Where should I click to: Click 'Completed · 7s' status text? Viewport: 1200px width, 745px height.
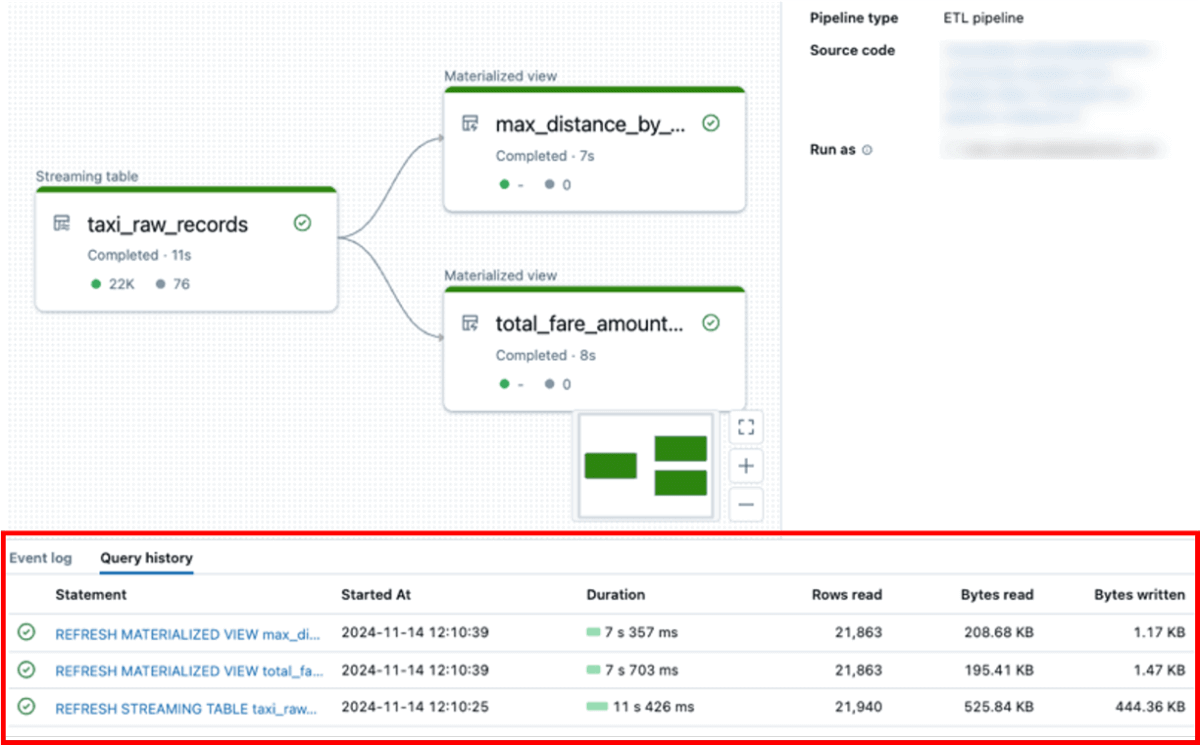pos(545,156)
